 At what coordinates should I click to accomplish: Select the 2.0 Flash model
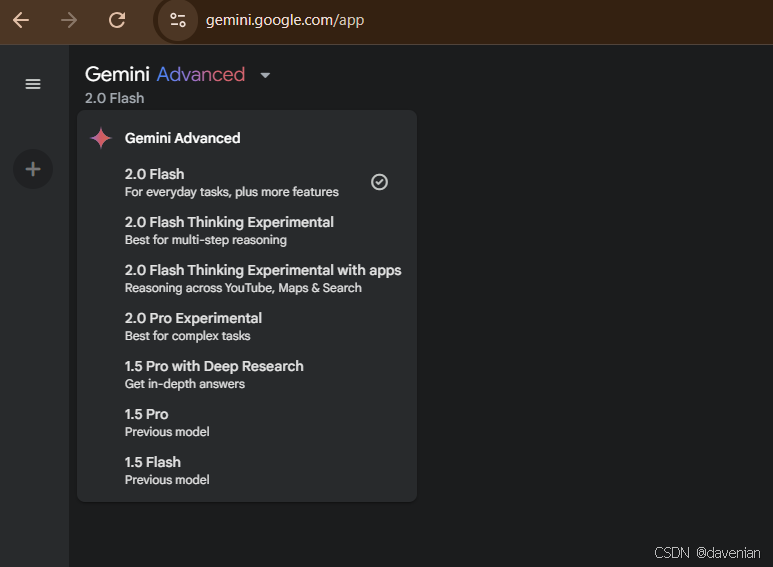pyautogui.click(x=246, y=182)
